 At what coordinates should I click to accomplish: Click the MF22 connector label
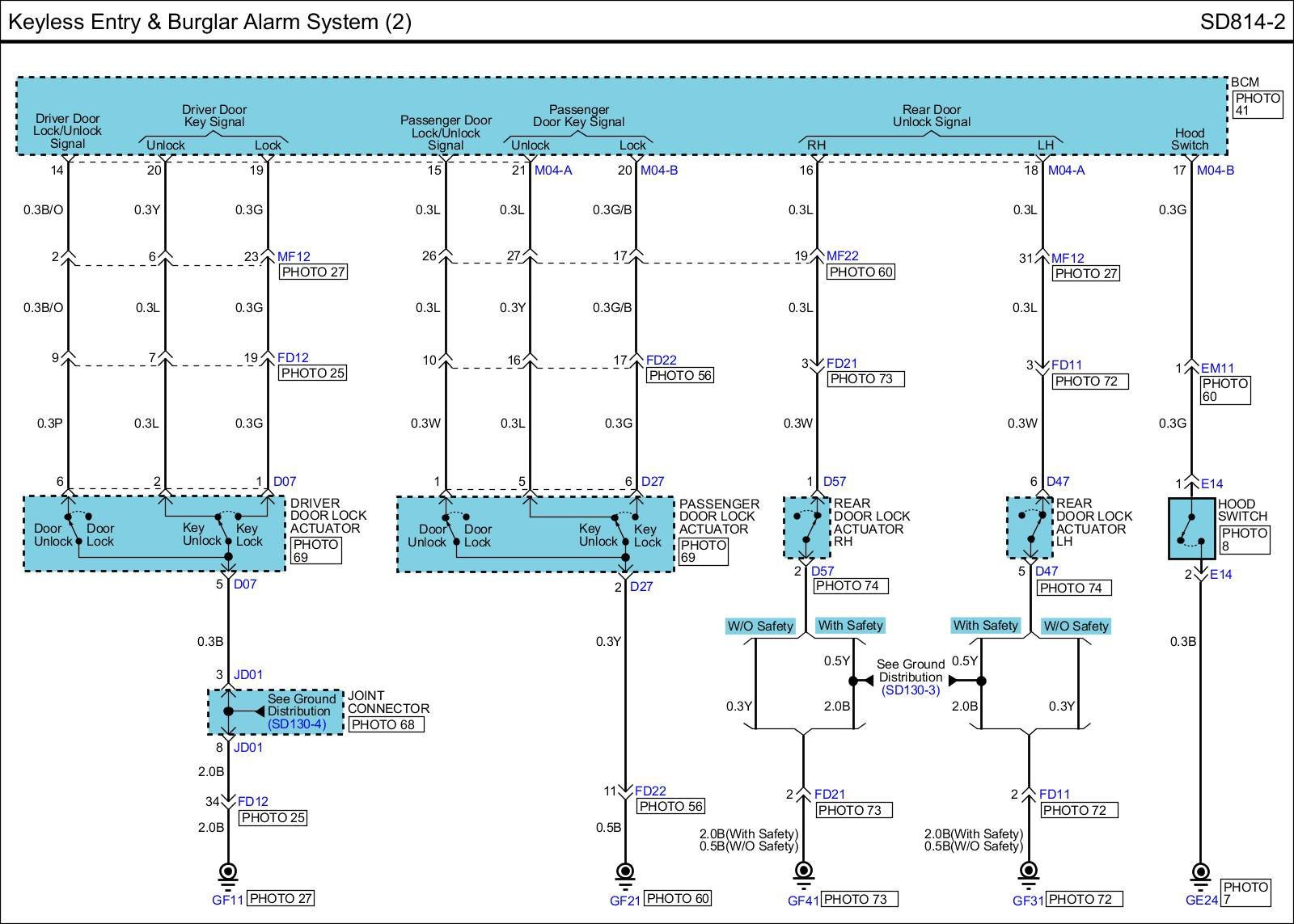point(842,256)
